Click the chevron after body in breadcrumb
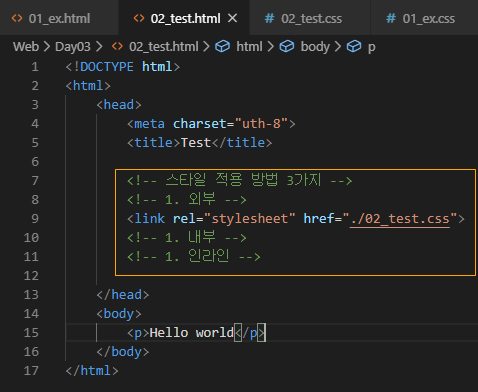The image size is (478, 392). [338, 47]
